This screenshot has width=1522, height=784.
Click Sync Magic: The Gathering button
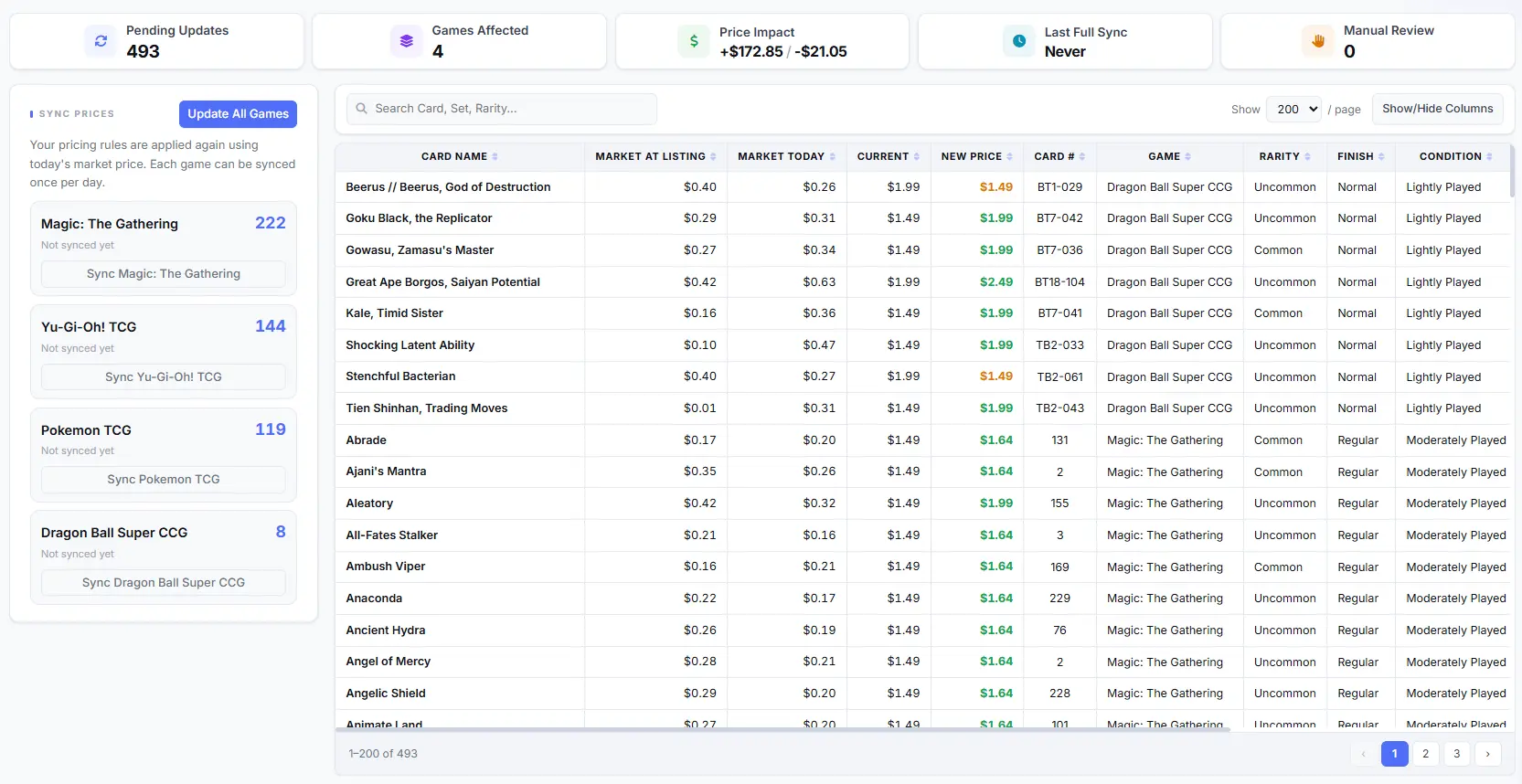coord(164,274)
